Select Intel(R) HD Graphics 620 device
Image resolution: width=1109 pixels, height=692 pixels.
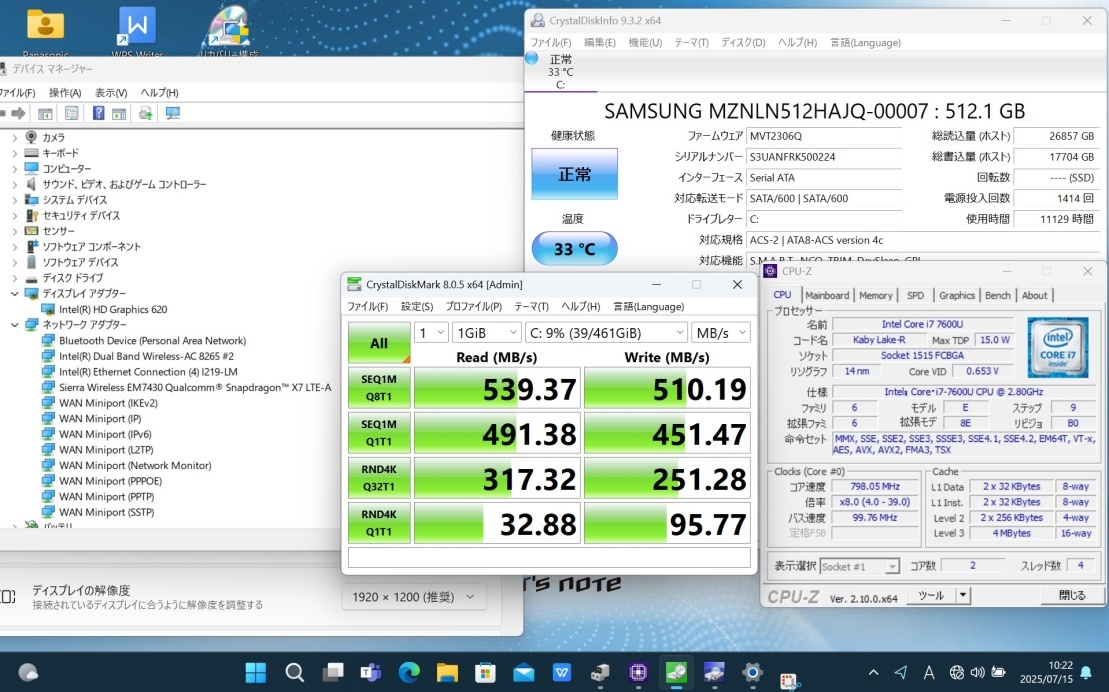pyautogui.click(x=112, y=310)
